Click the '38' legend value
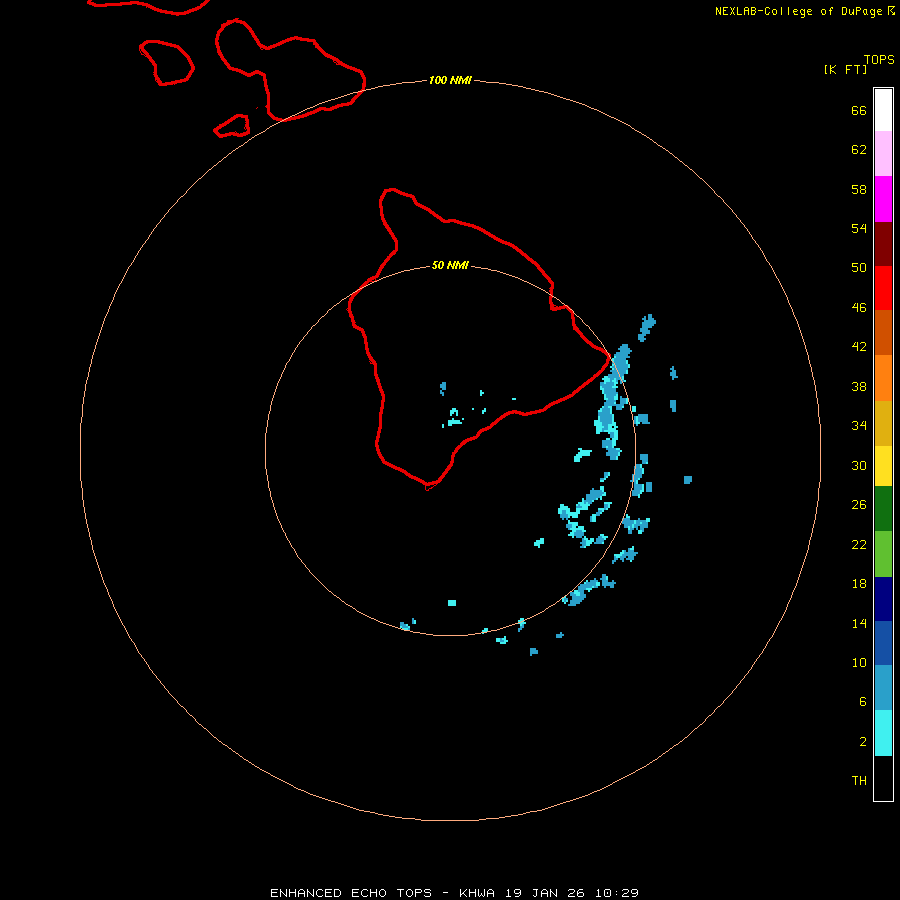 pos(859,387)
